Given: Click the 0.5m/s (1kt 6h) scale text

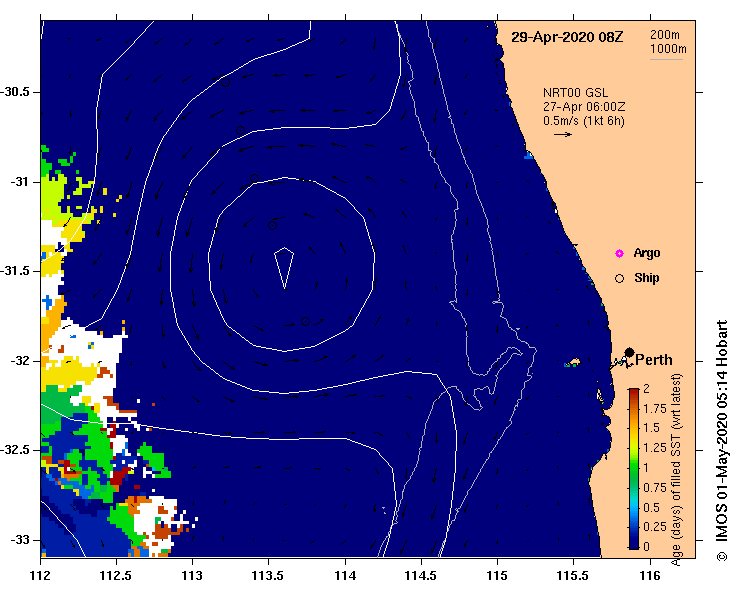Looking at the screenshot, I should tap(583, 121).
